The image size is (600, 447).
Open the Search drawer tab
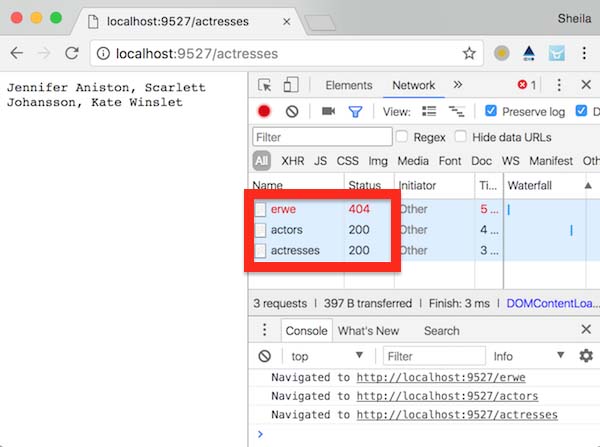tap(442, 331)
